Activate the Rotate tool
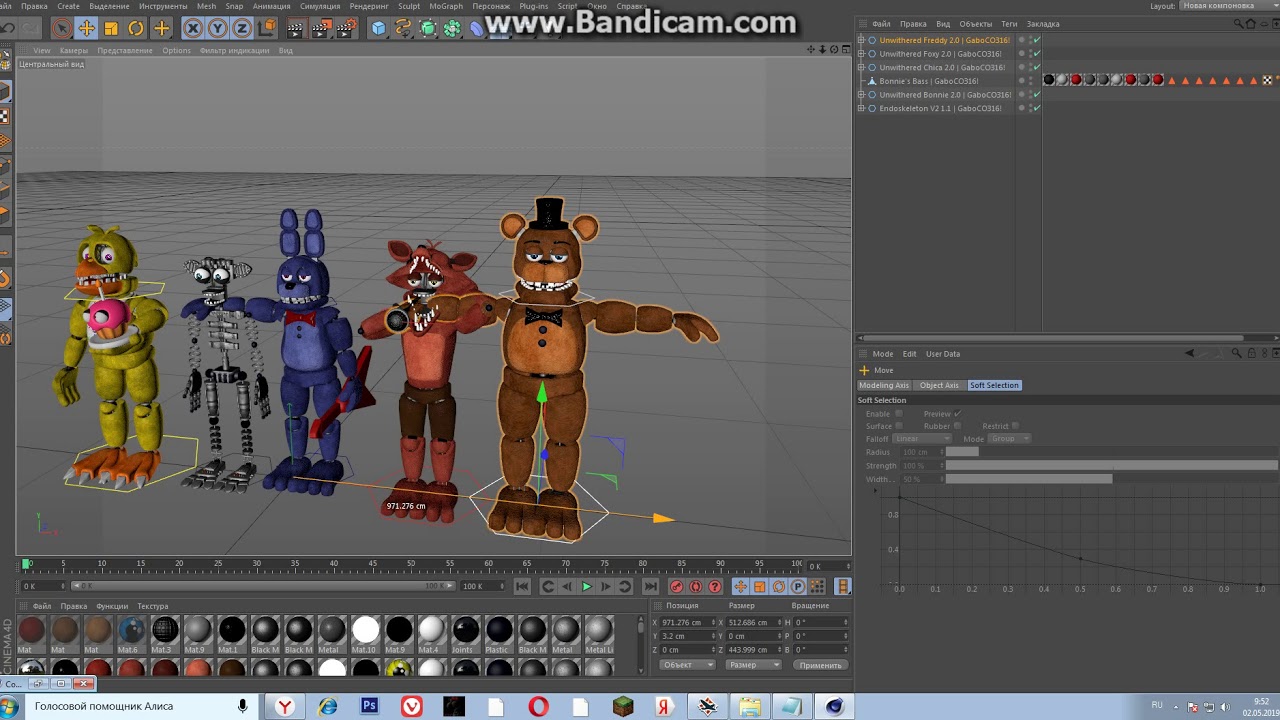1280x720 pixels. coord(136,28)
